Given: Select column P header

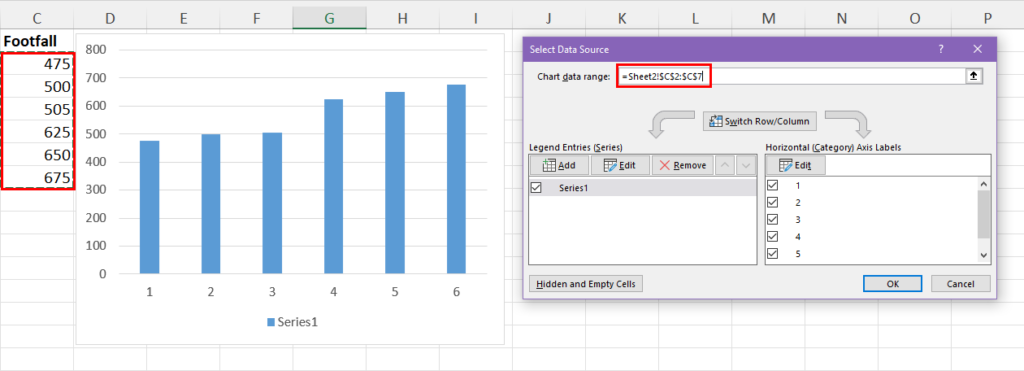Looking at the screenshot, I should [x=987, y=20].
